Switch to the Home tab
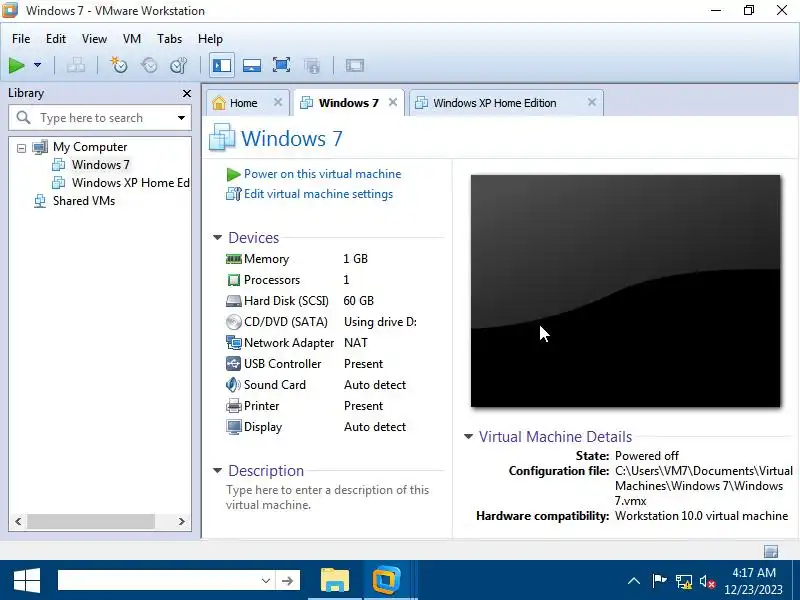The image size is (800, 600). [243, 103]
